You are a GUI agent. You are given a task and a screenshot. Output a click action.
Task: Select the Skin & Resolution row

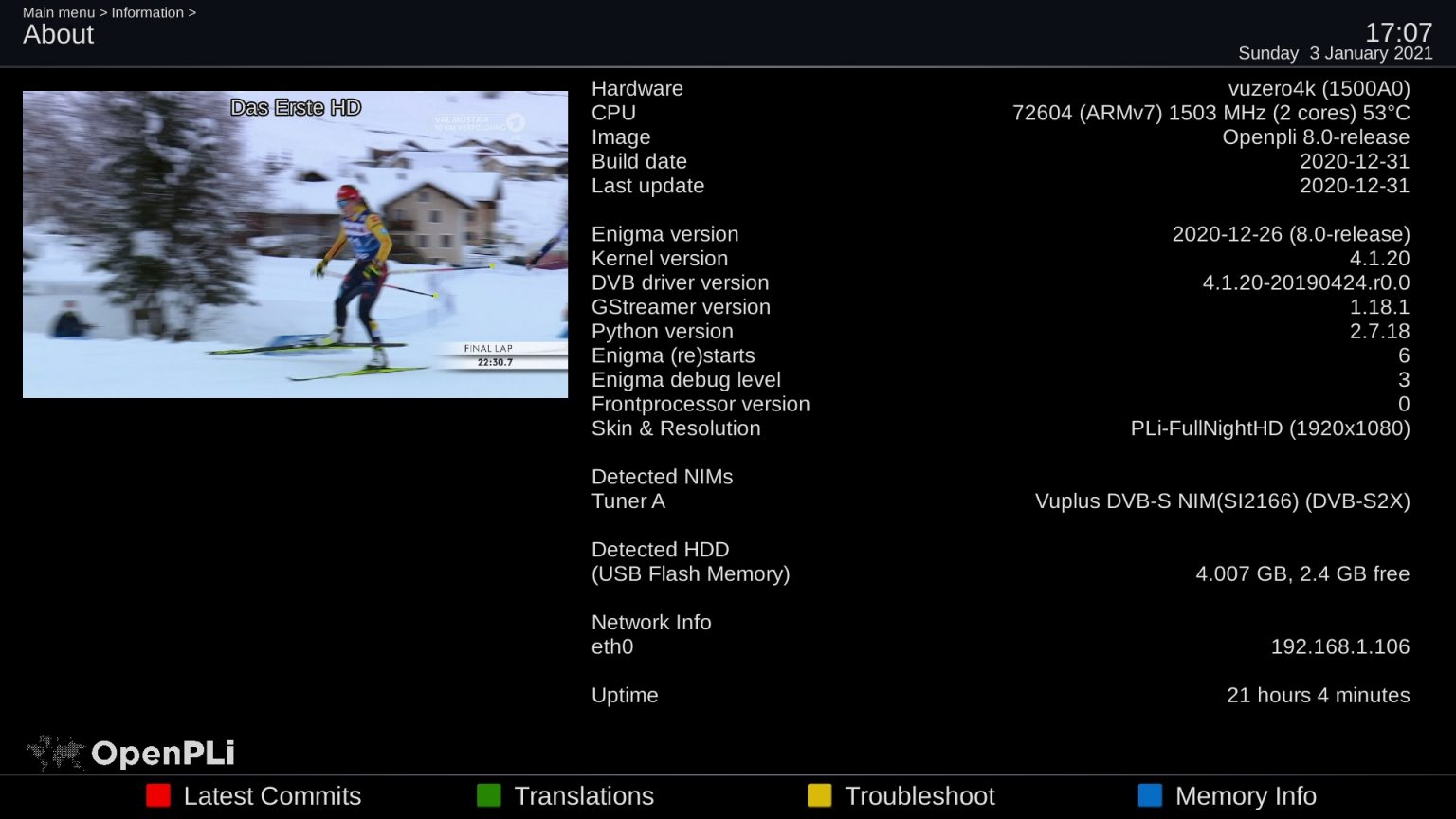[1000, 428]
